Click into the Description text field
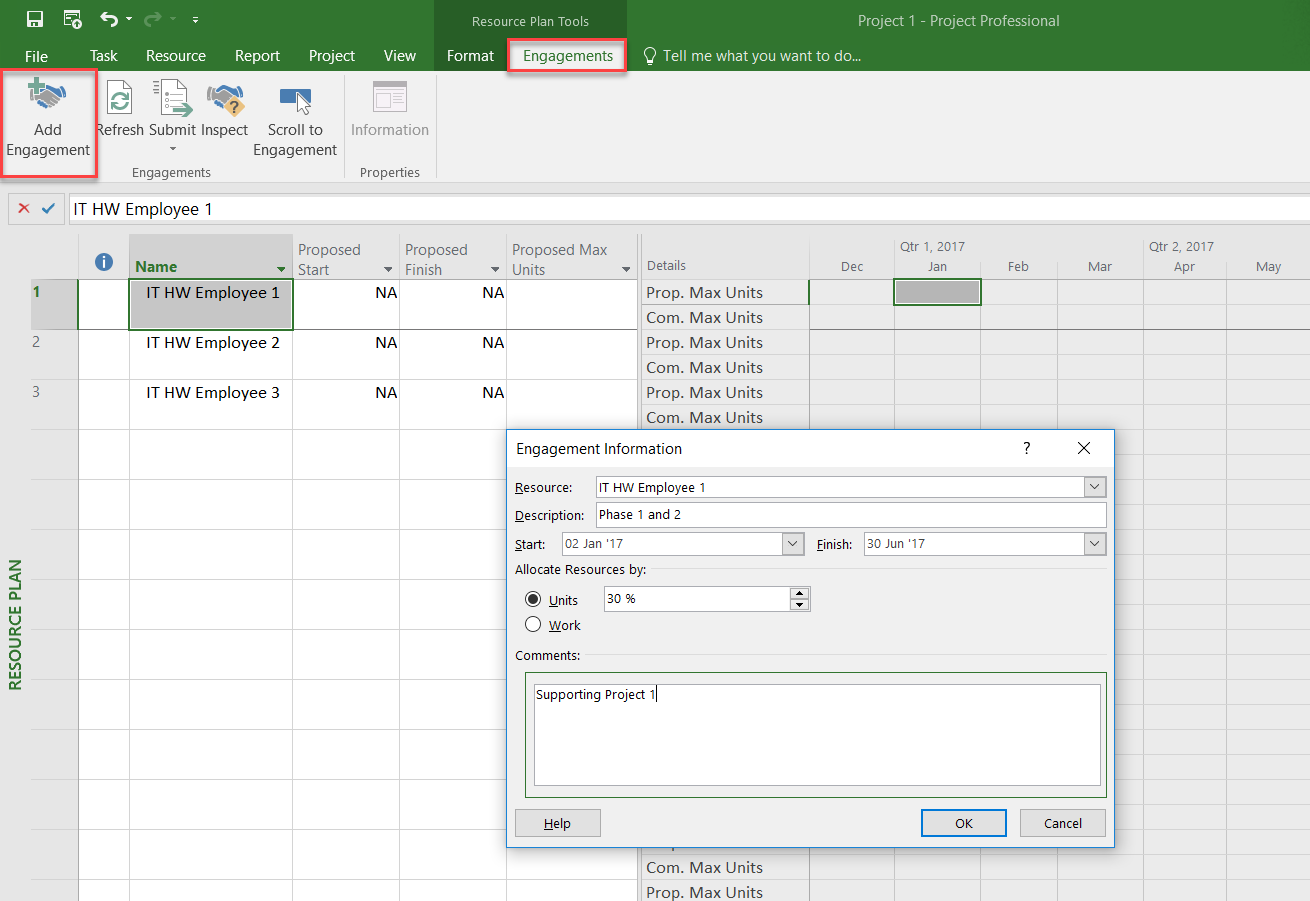1310x901 pixels. click(x=850, y=515)
